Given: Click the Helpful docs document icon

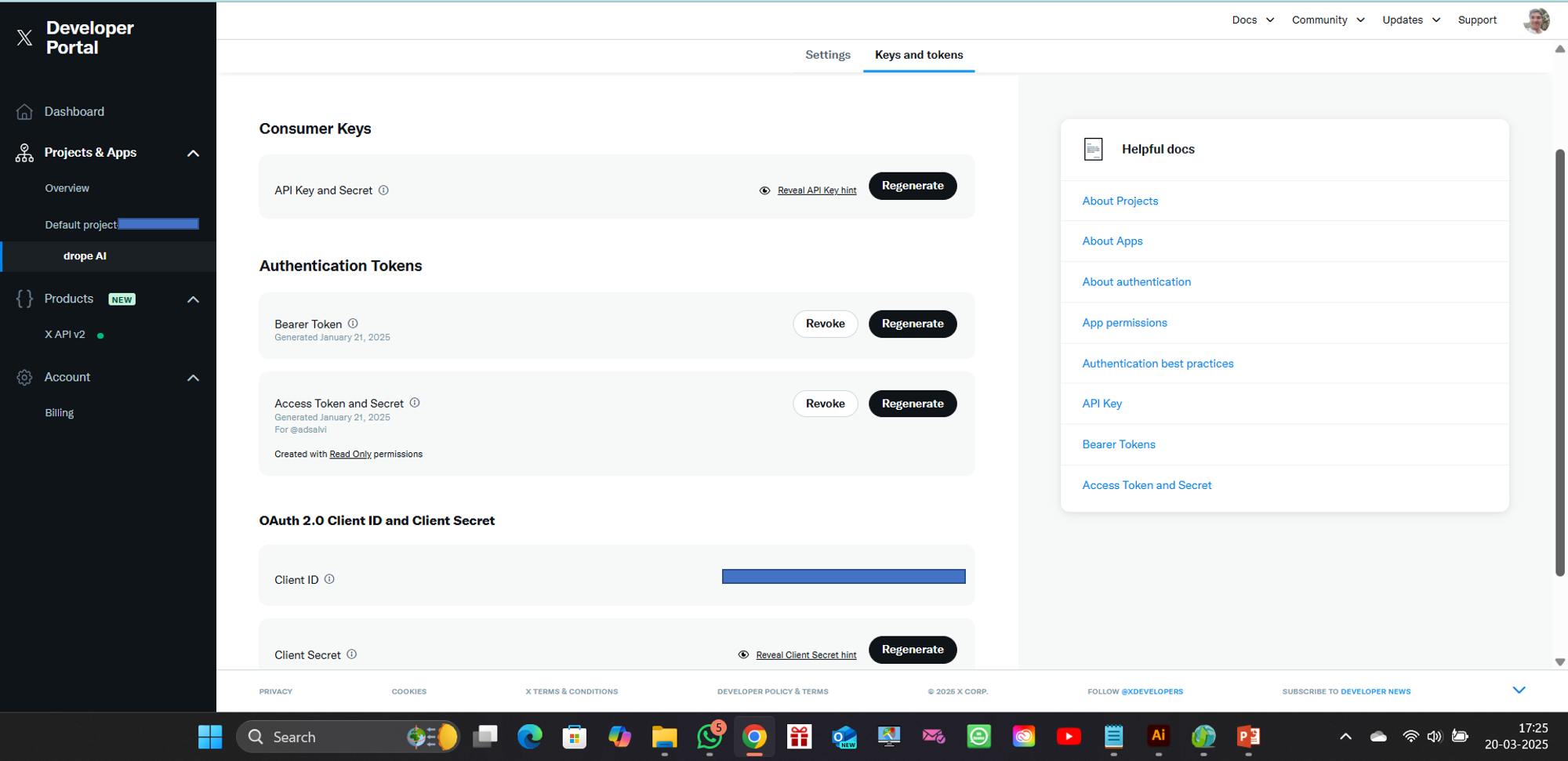Looking at the screenshot, I should (x=1093, y=149).
